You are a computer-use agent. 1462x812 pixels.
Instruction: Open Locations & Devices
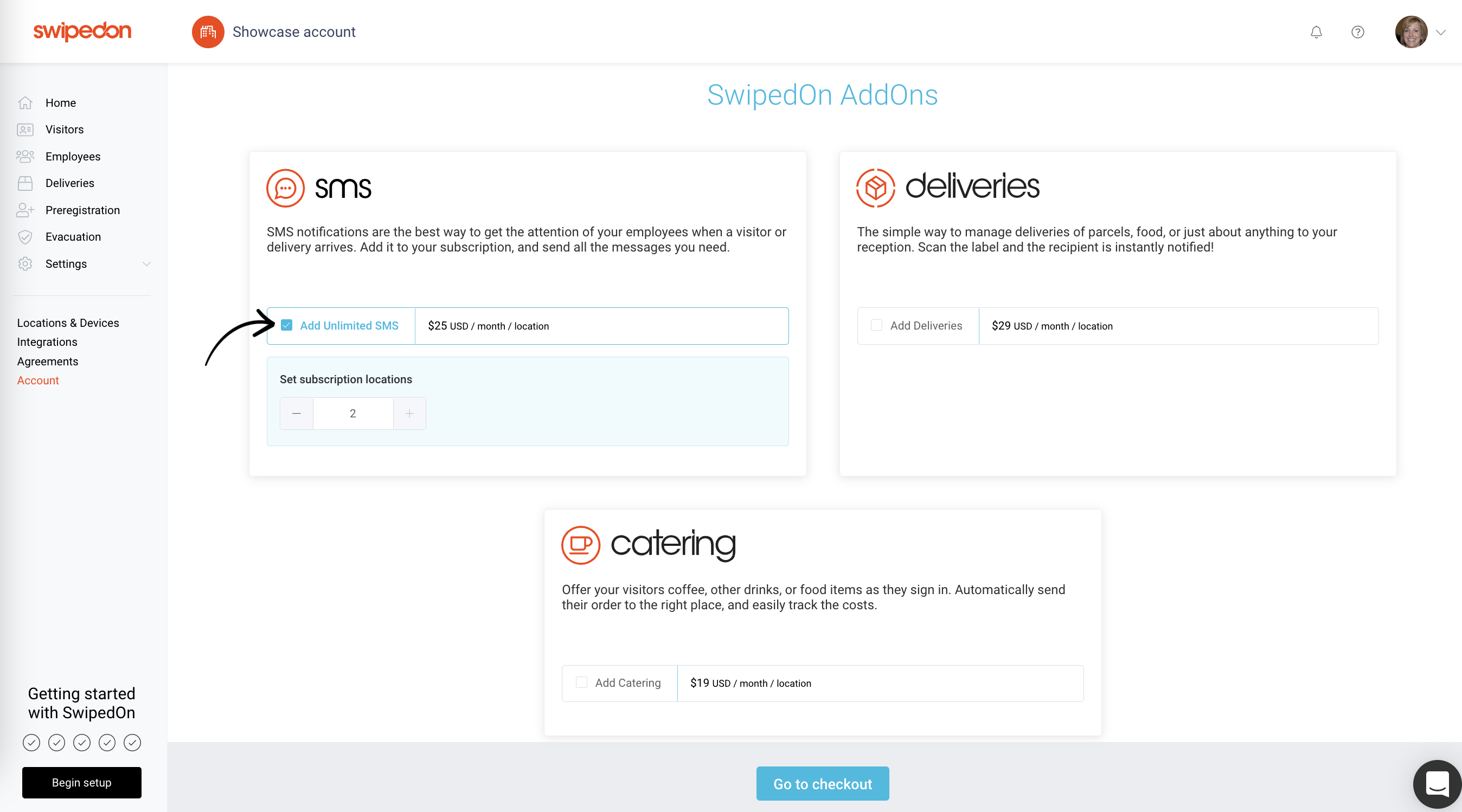[x=68, y=323]
